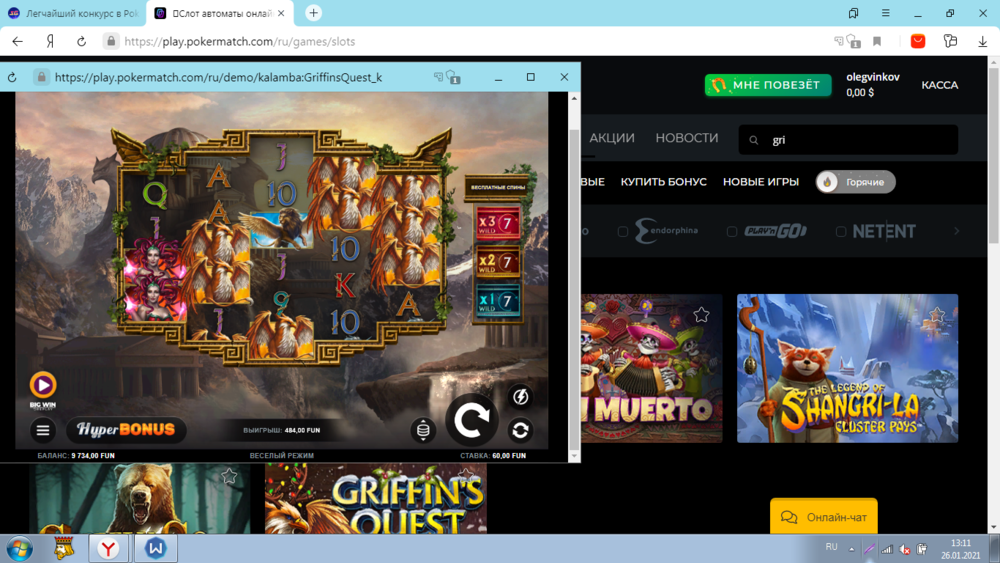Spin the slot reels with the big round arrow
Viewport: 1000px width, 563px height.
pos(471,420)
